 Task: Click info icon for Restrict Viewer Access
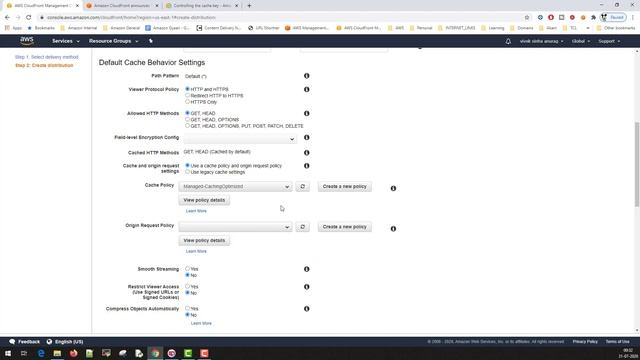[x=307, y=287]
